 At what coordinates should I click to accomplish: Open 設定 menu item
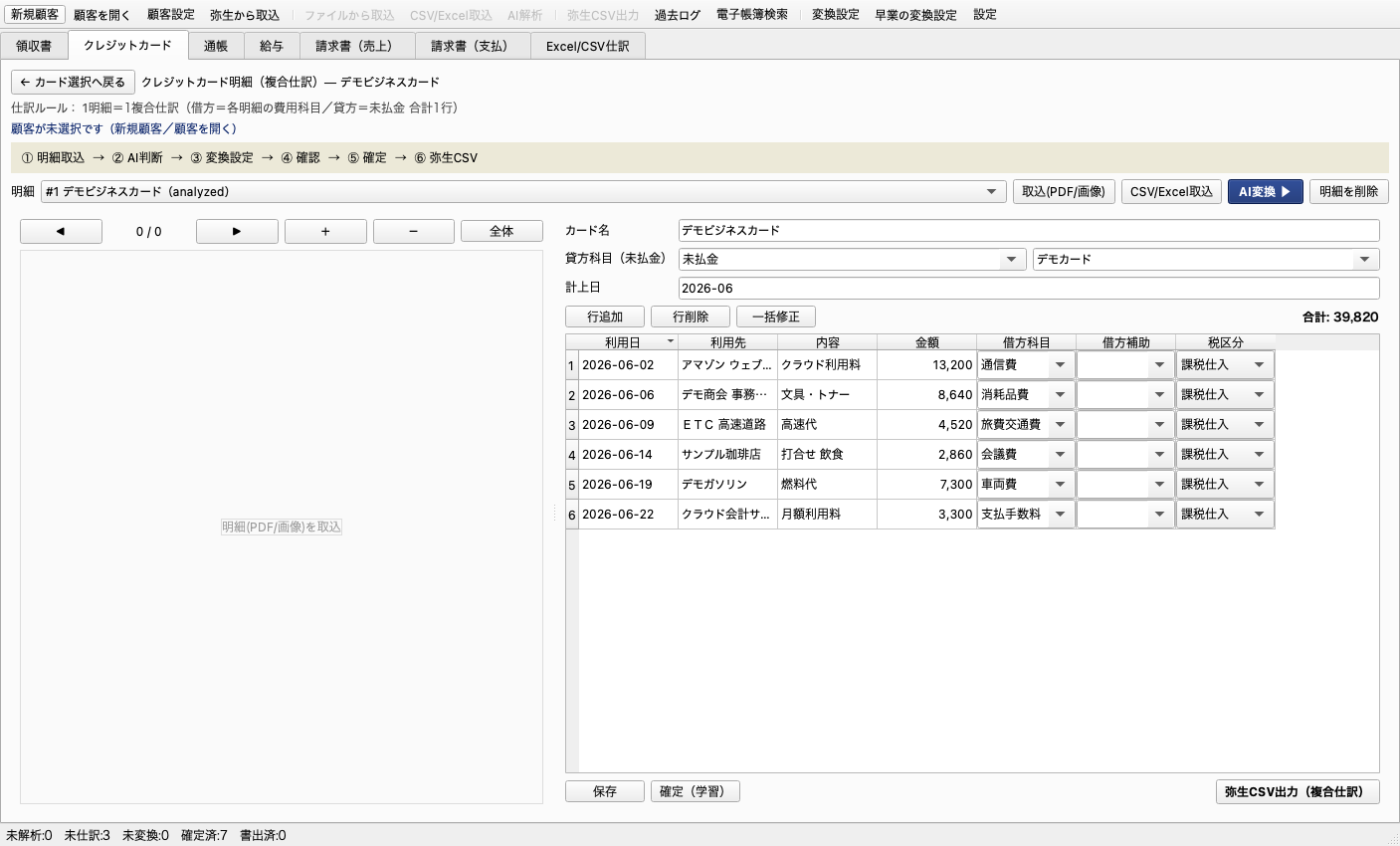tap(985, 15)
